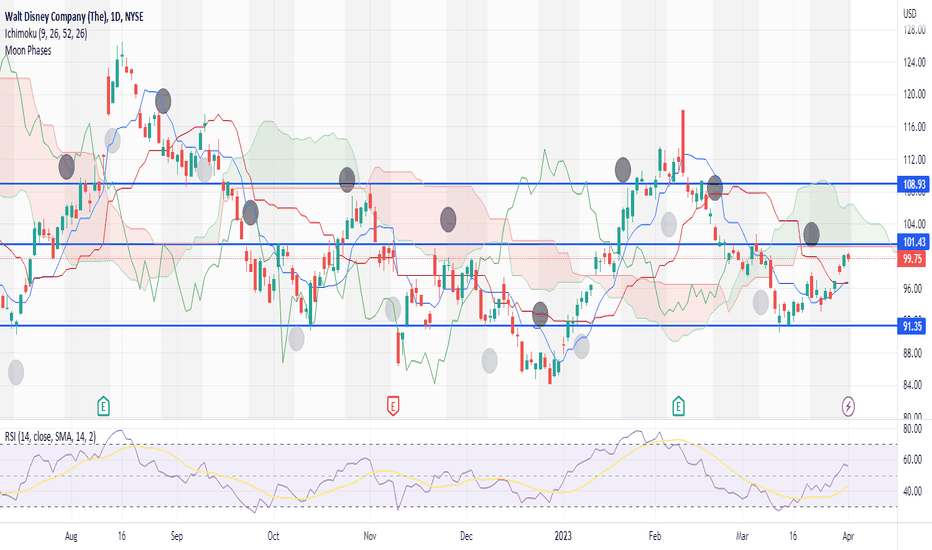Click the RSI 40.00 scale value

pyautogui.click(x=912, y=491)
